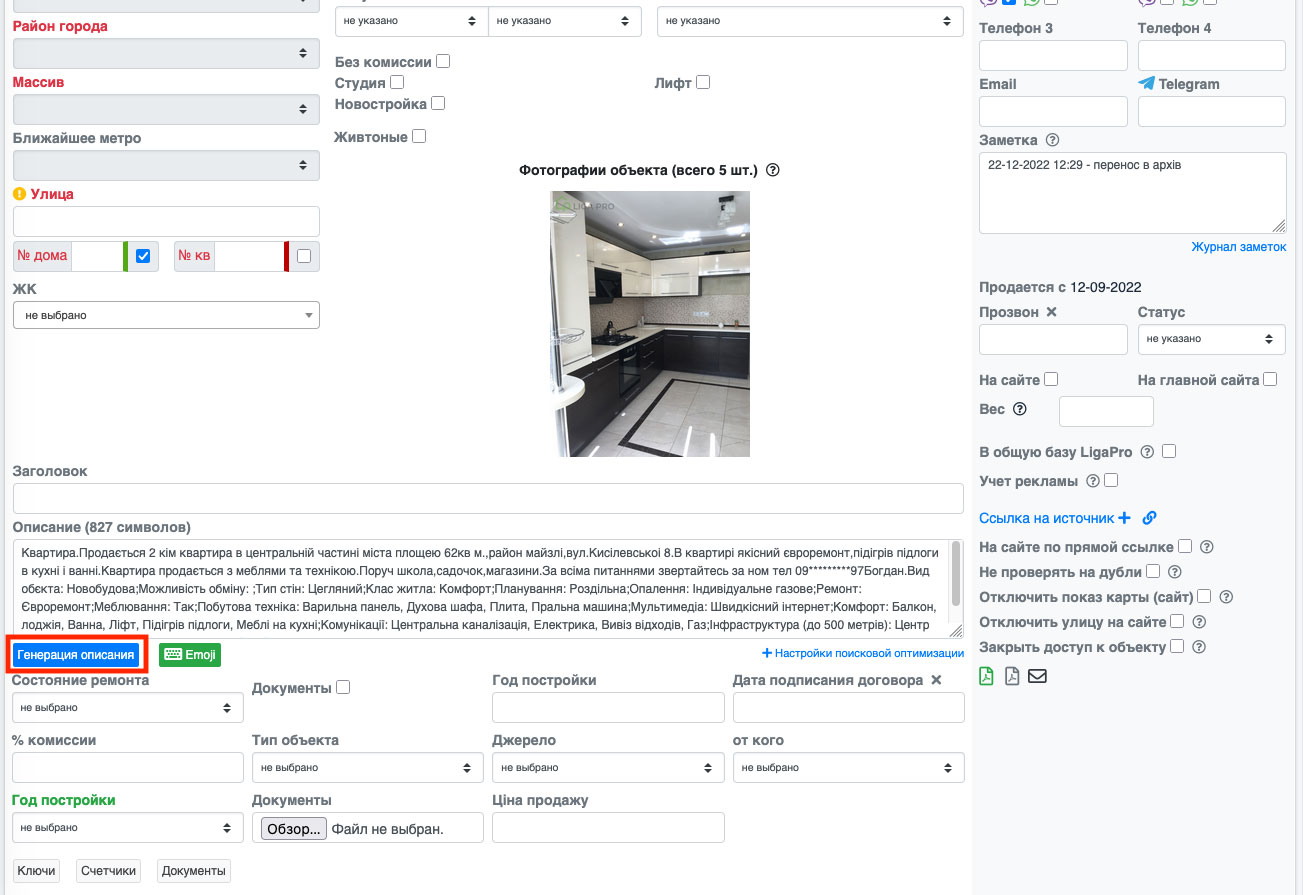Enable the Без комиссии checkbox
This screenshot has height=895, width=1303.
click(x=443, y=62)
